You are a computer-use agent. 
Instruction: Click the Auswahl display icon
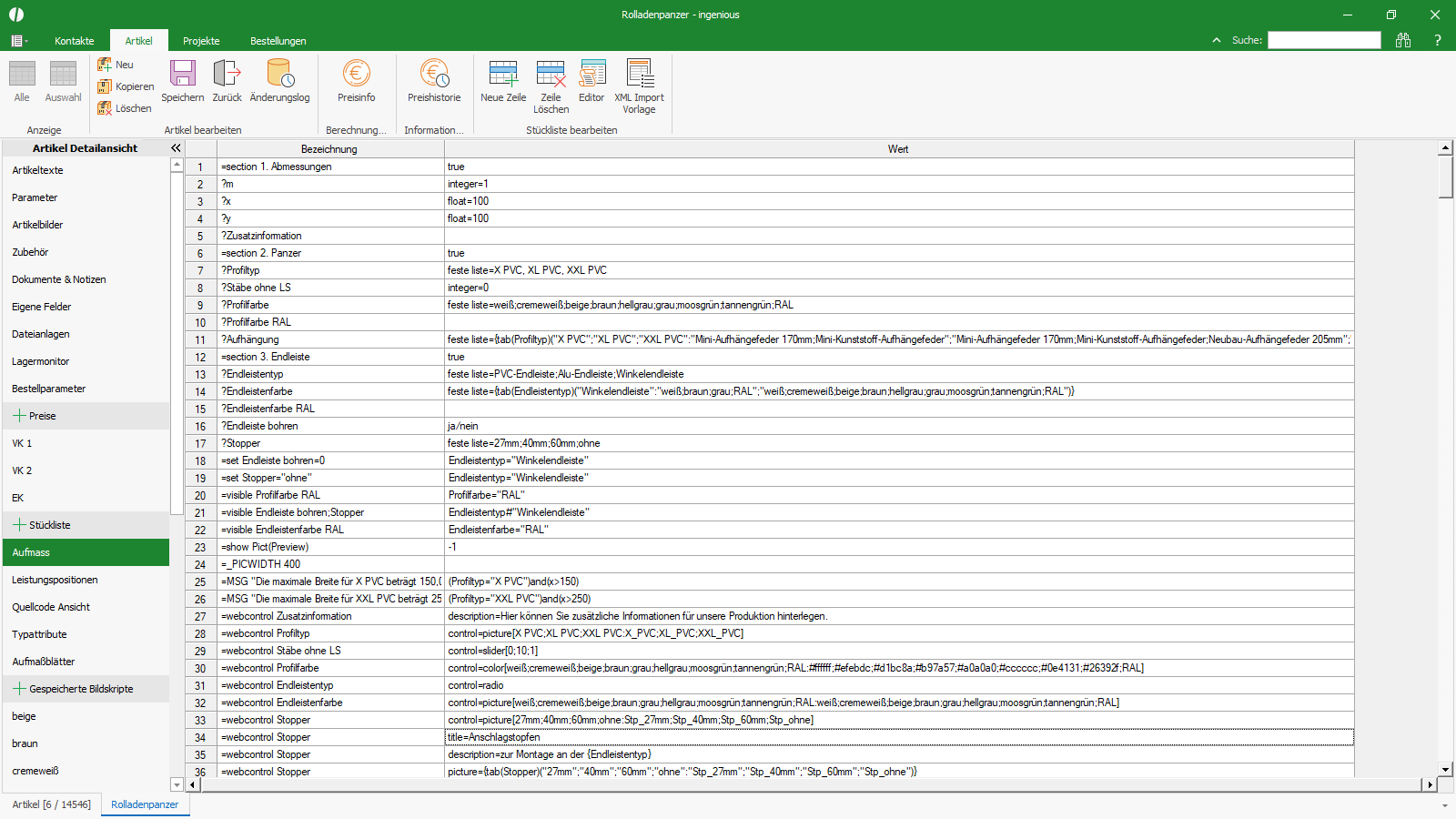coord(63,81)
